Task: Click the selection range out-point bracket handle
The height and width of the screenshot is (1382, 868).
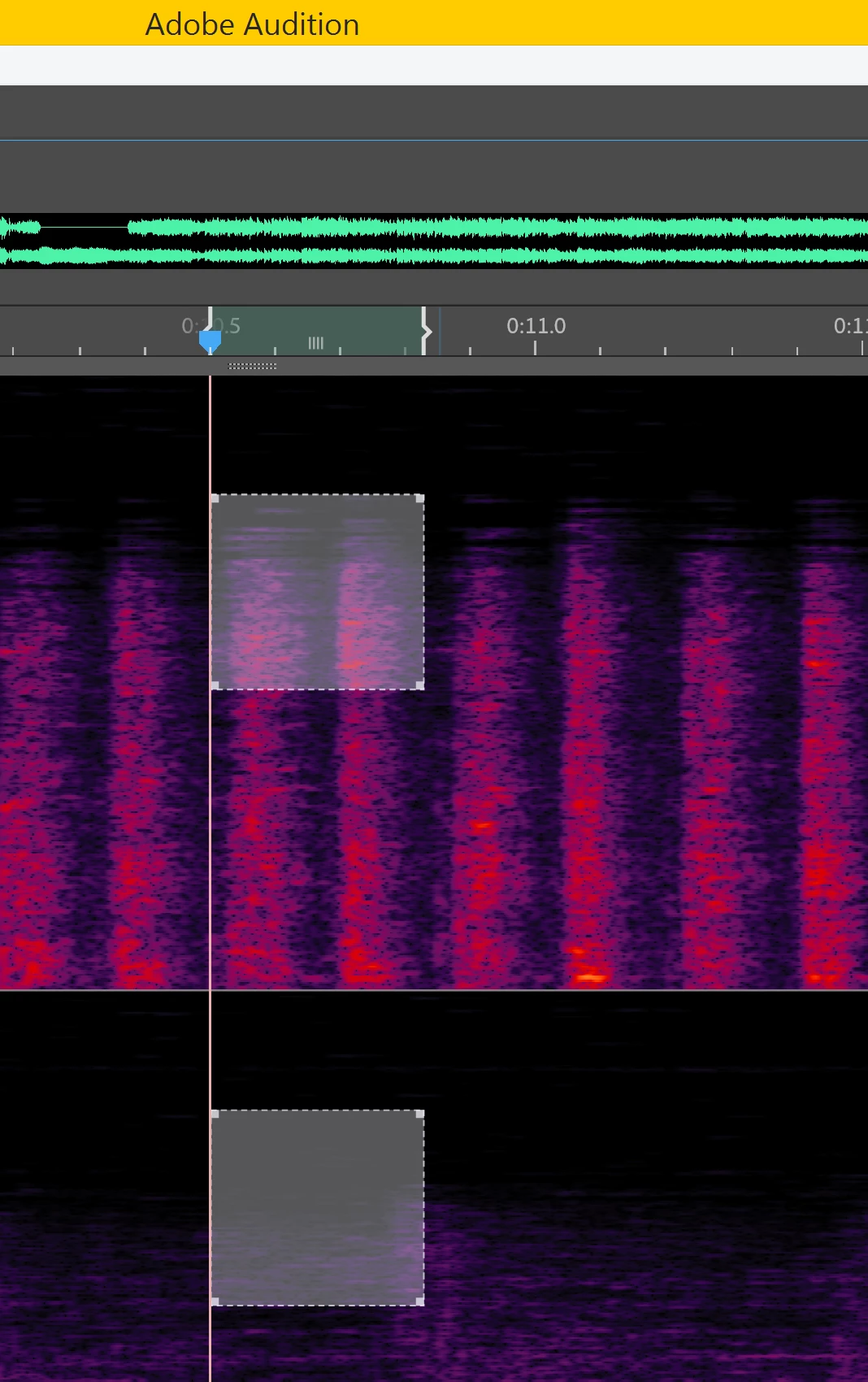Action: point(424,331)
